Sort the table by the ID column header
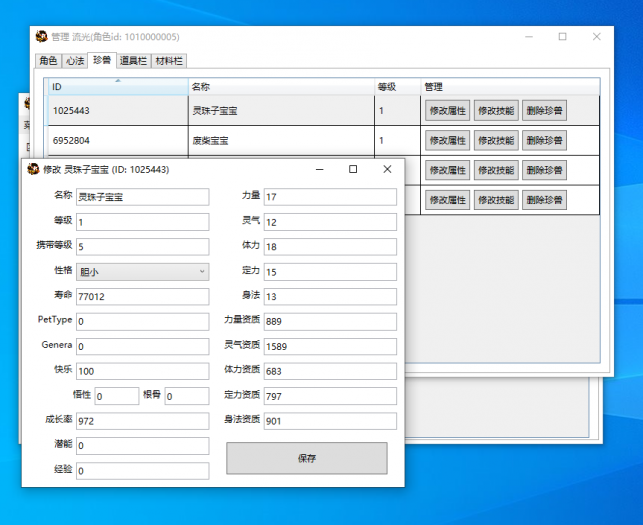The width and height of the screenshot is (643, 525). 118,87
